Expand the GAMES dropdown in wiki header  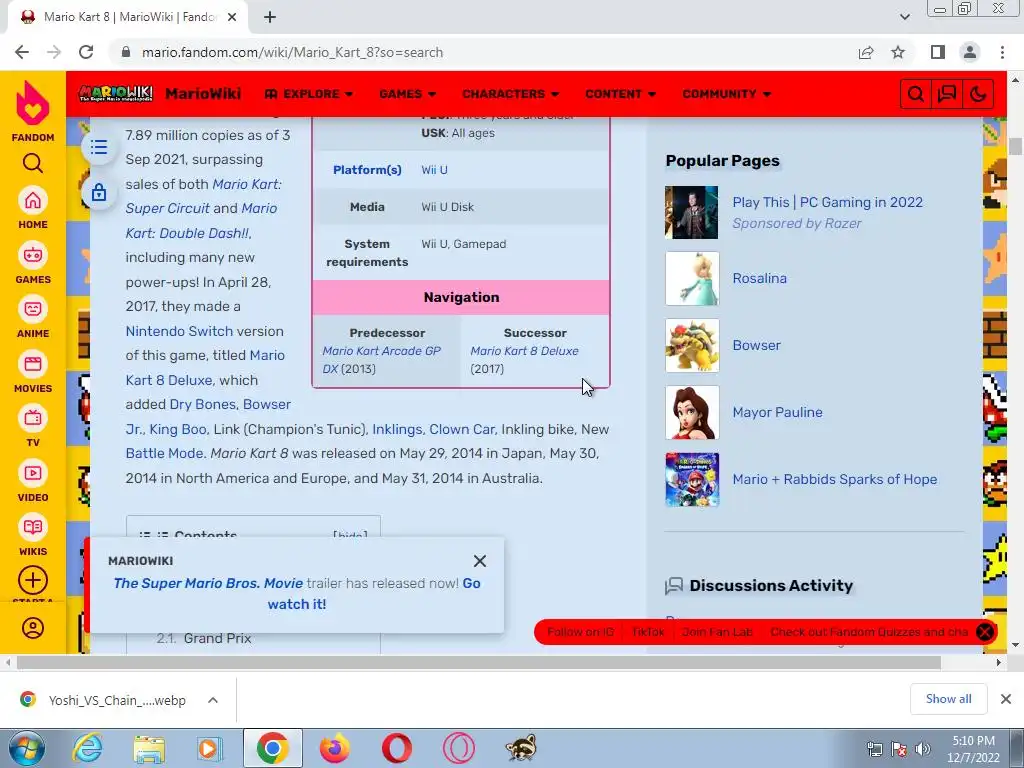(408, 94)
